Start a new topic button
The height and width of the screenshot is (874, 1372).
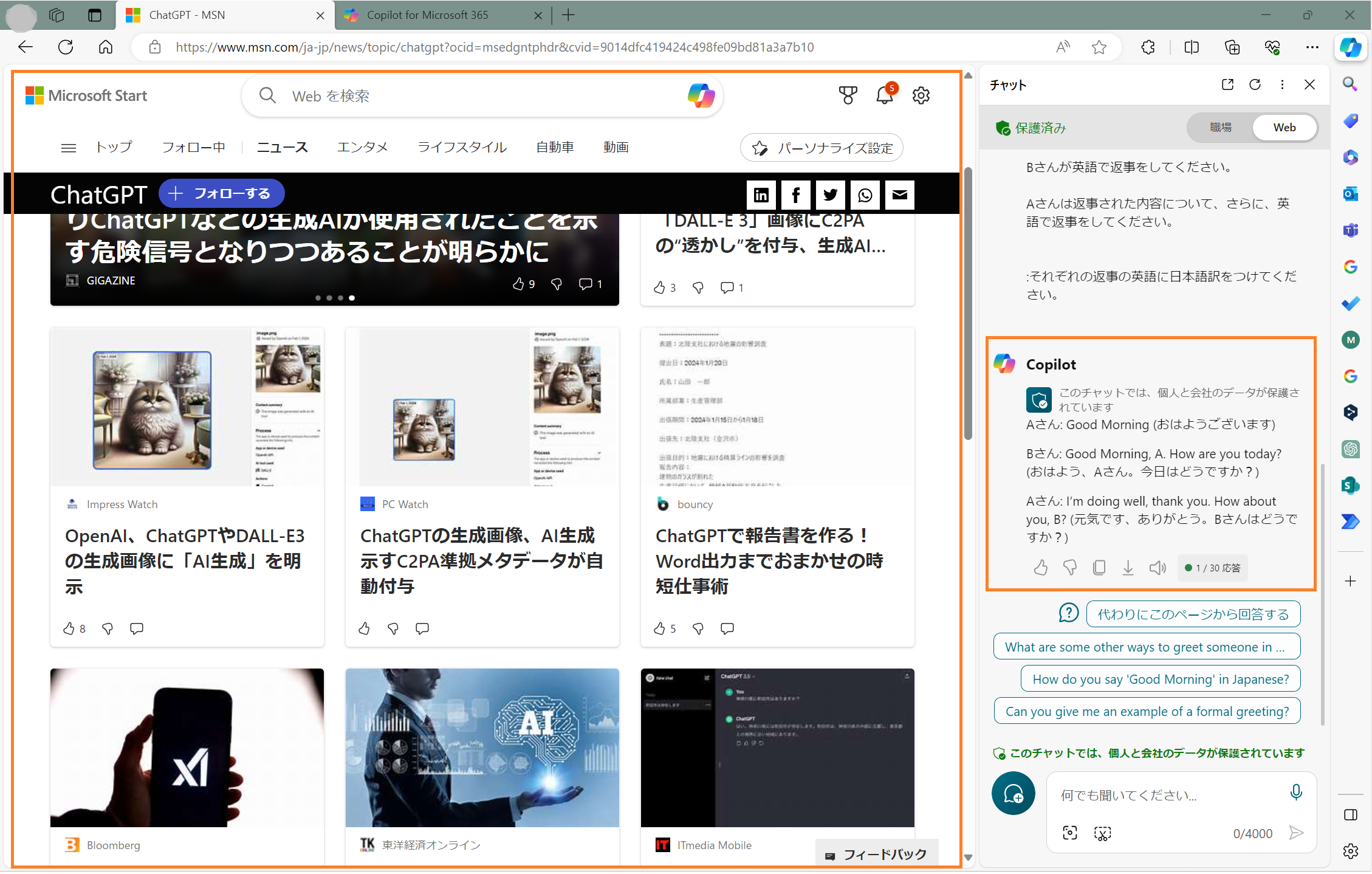point(1014,793)
